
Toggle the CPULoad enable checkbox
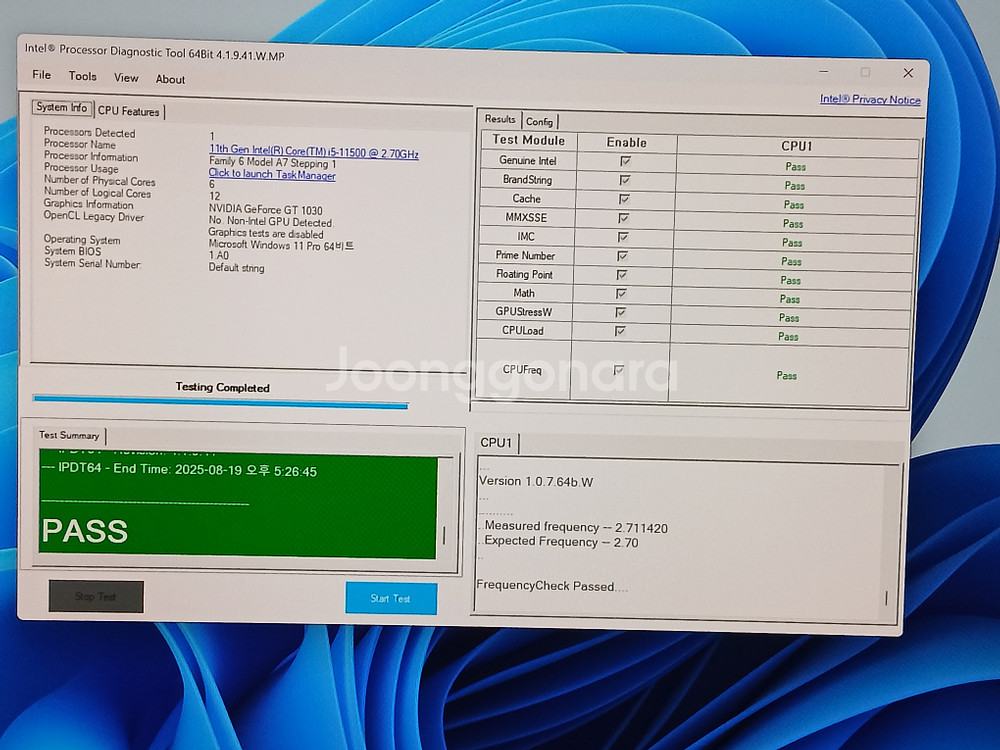(x=620, y=331)
